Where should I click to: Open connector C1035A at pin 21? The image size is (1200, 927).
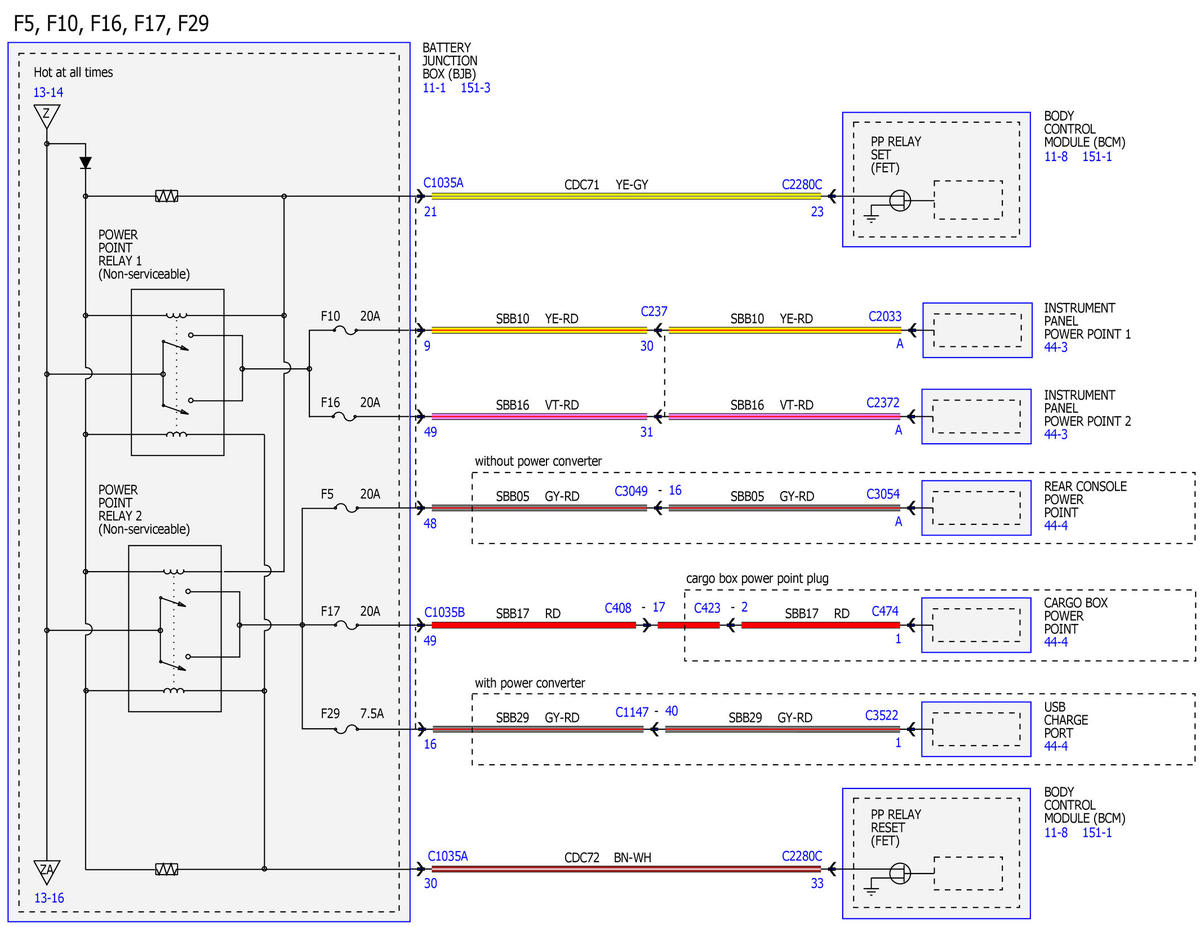[444, 184]
